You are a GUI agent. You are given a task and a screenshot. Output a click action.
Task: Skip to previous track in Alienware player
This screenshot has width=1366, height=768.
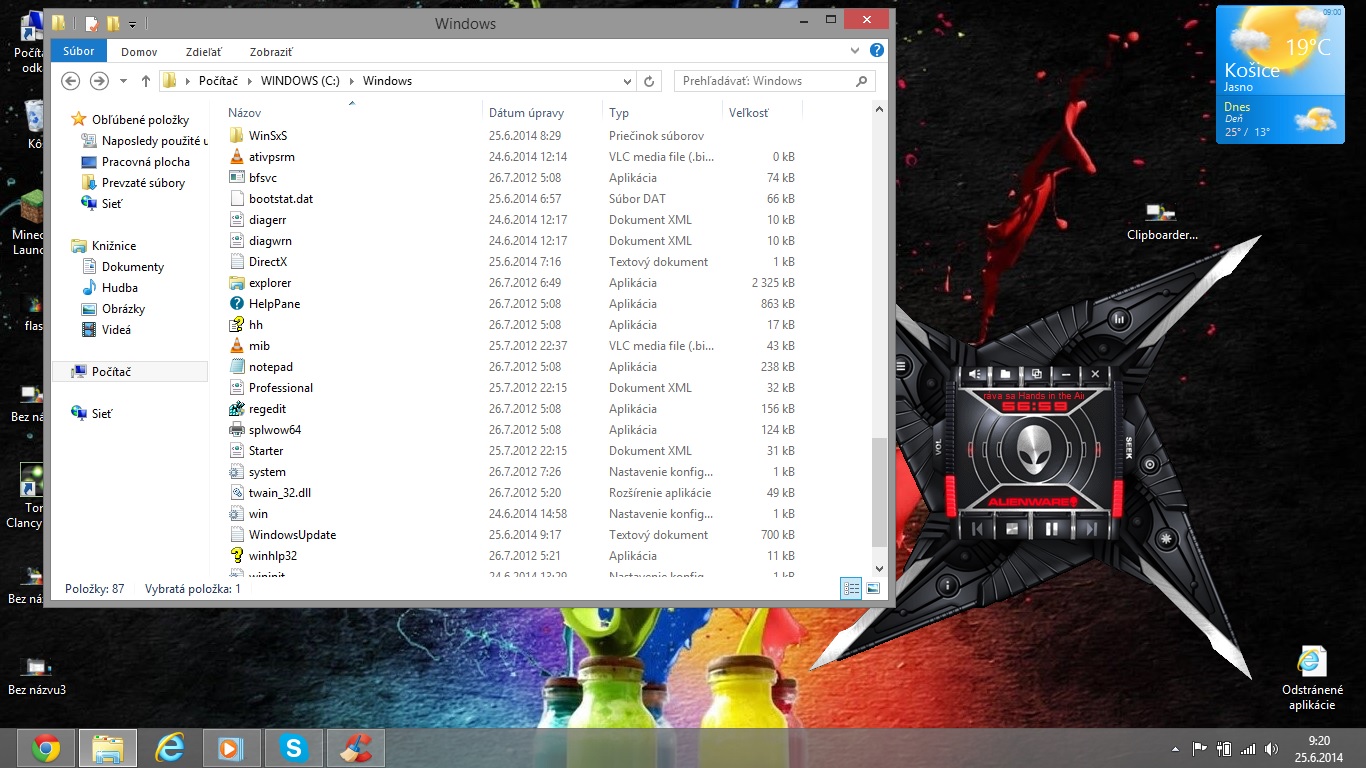coord(978,529)
